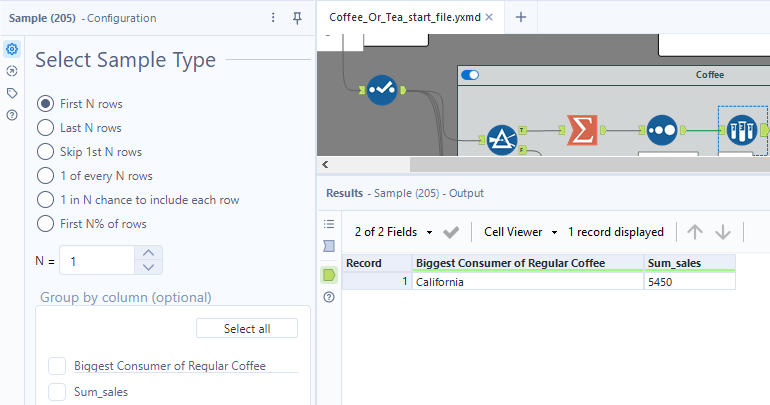Open the Configuration gear tab icon
Image resolution: width=770 pixels, height=405 pixels.
tap(12, 49)
